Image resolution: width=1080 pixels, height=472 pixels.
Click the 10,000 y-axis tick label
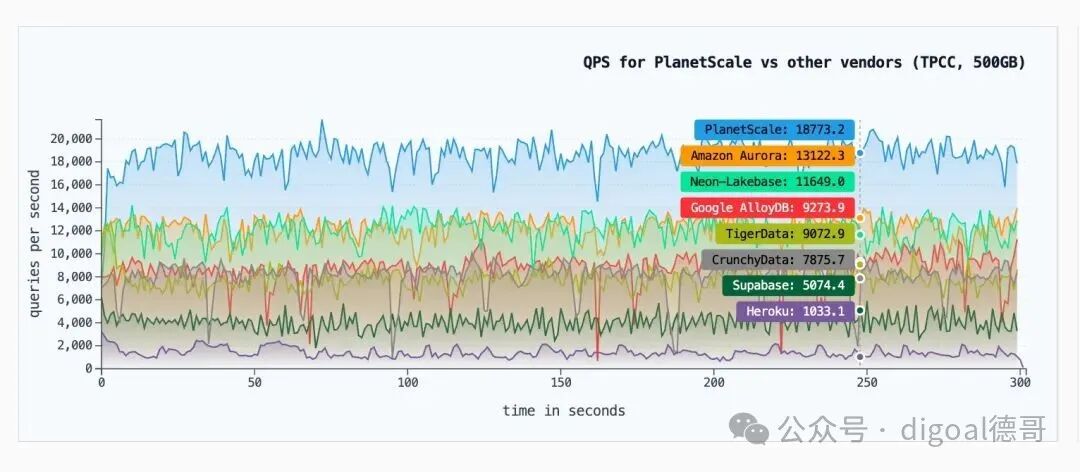[72, 253]
